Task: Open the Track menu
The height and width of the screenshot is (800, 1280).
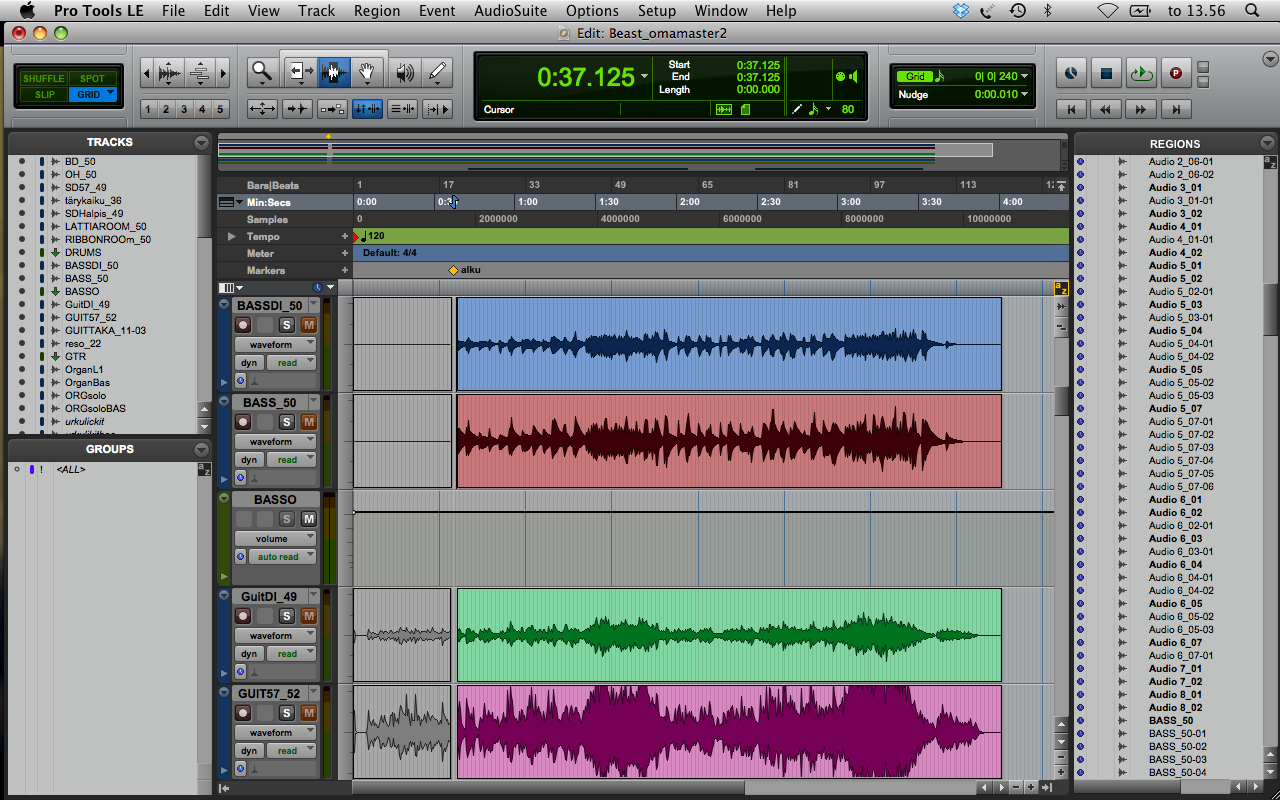Action: pos(316,11)
